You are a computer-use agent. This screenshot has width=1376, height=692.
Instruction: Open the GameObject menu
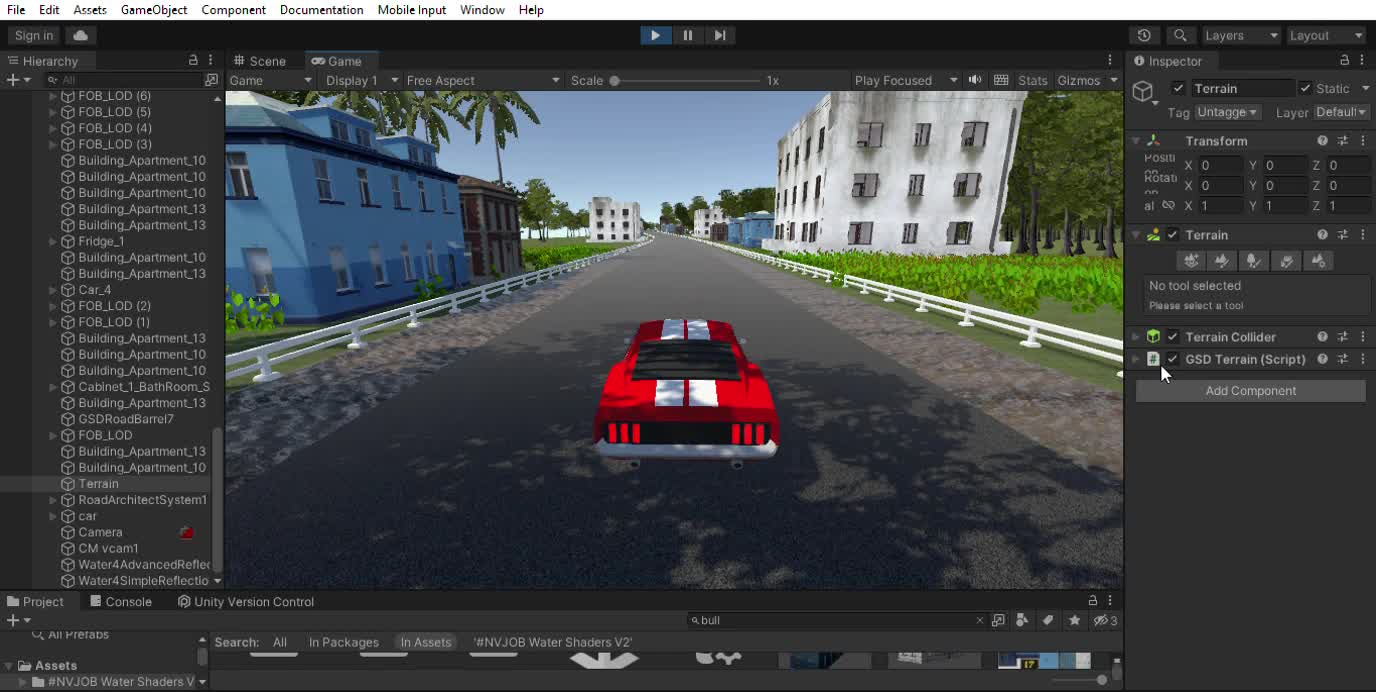(x=154, y=10)
